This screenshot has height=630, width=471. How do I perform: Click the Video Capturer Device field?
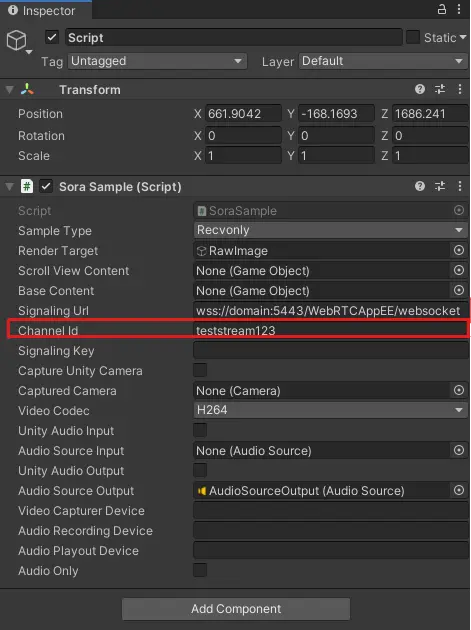click(331, 510)
